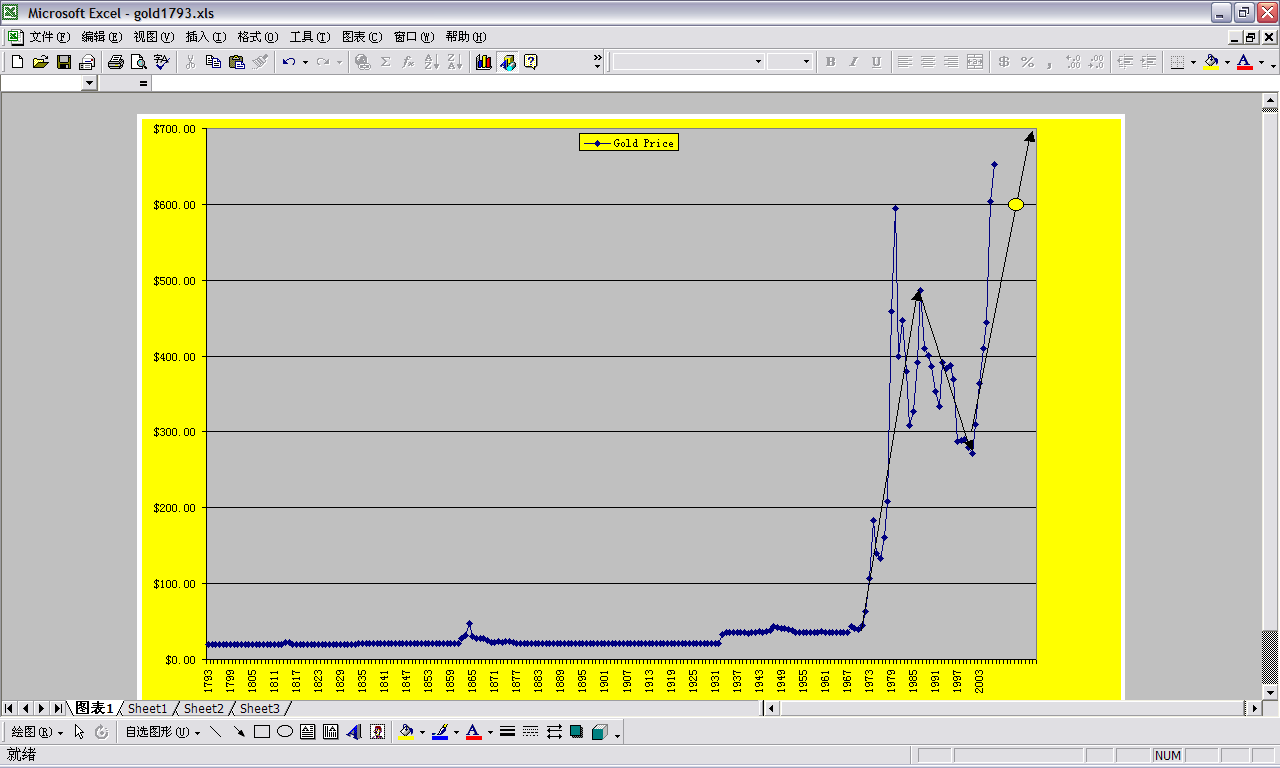Open a new workbook
The height and width of the screenshot is (768, 1280).
pos(16,61)
